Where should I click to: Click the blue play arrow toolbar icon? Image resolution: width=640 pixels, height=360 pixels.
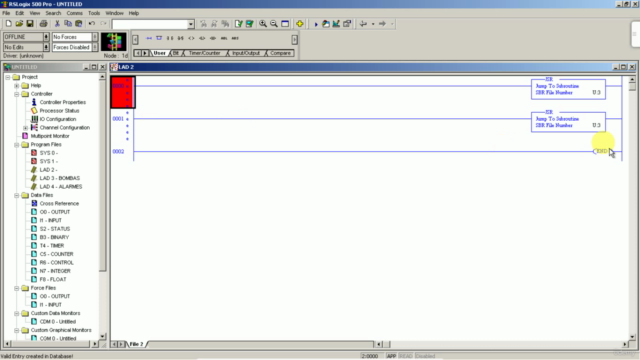point(316,24)
